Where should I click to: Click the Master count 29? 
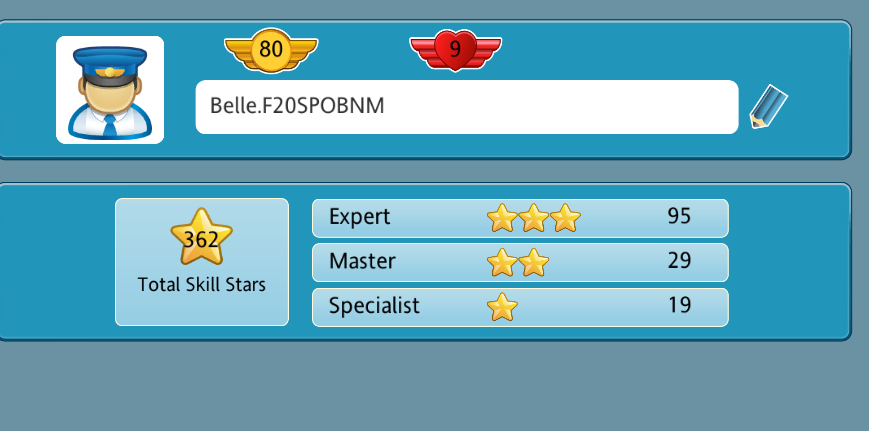(679, 260)
